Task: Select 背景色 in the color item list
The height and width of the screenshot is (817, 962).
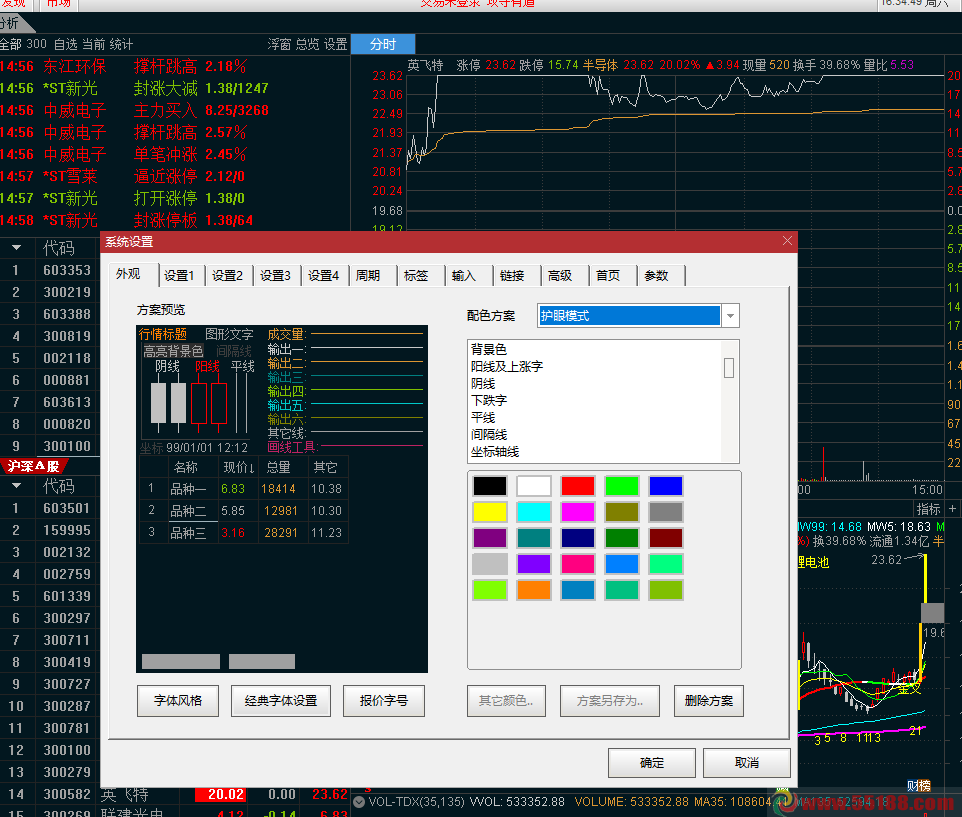Action: [489, 350]
